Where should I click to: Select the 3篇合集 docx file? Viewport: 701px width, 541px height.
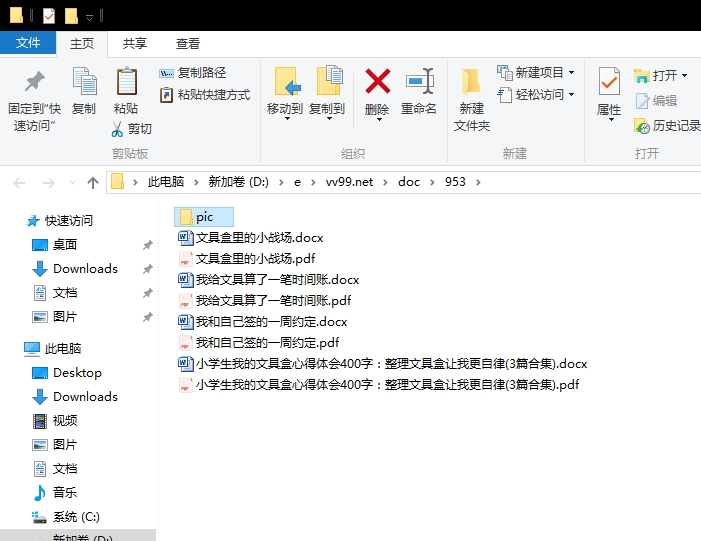(x=383, y=363)
